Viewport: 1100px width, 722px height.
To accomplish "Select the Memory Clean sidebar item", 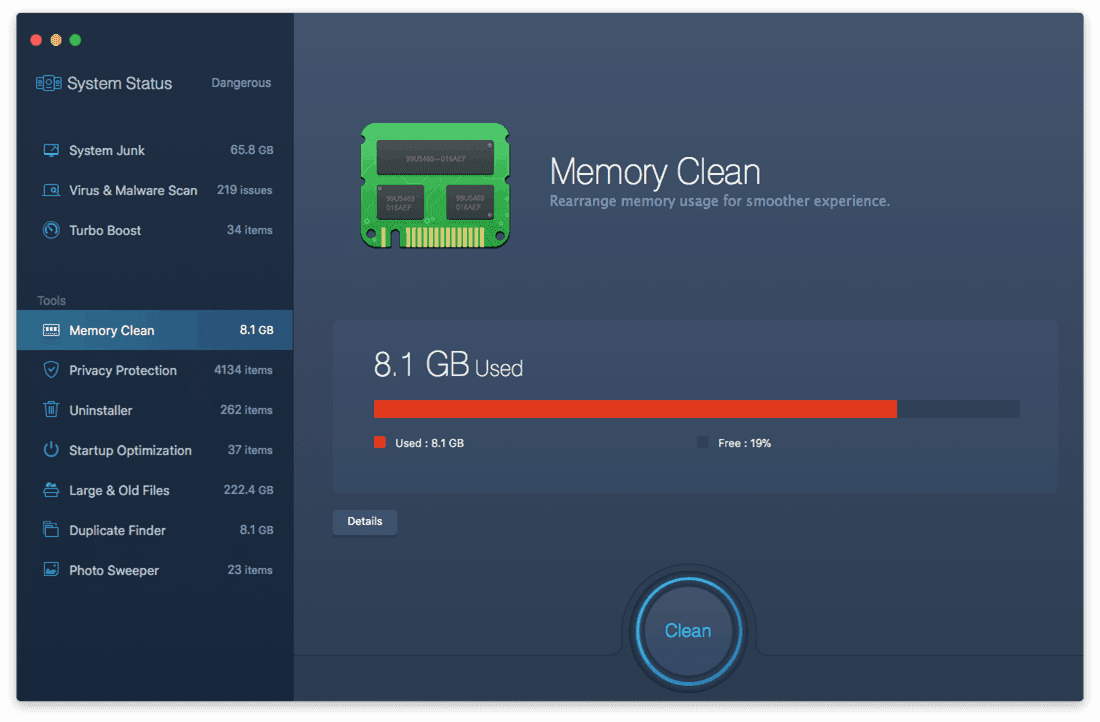I will [112, 330].
